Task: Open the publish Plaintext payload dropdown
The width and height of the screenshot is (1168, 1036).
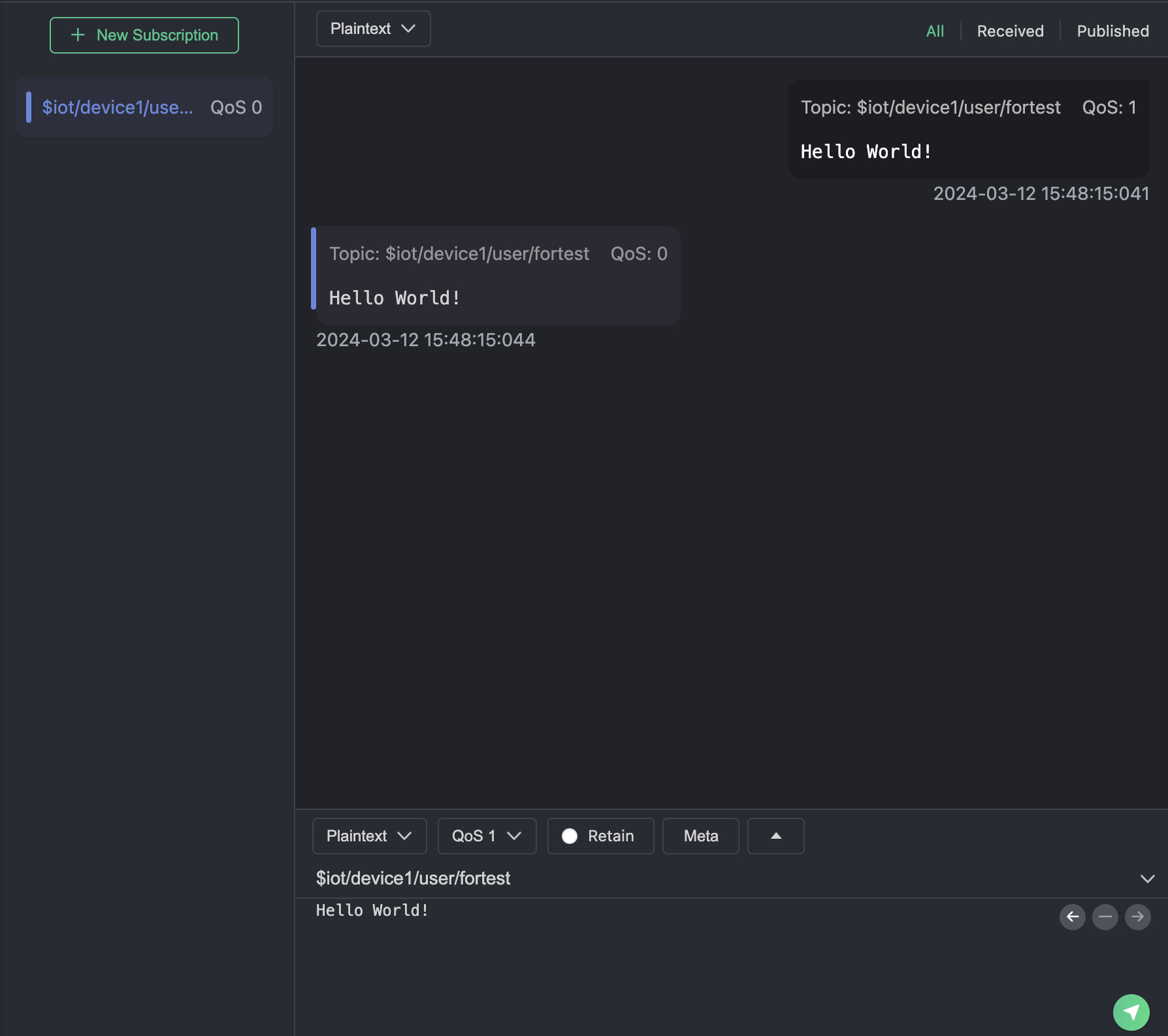Action: point(369,836)
